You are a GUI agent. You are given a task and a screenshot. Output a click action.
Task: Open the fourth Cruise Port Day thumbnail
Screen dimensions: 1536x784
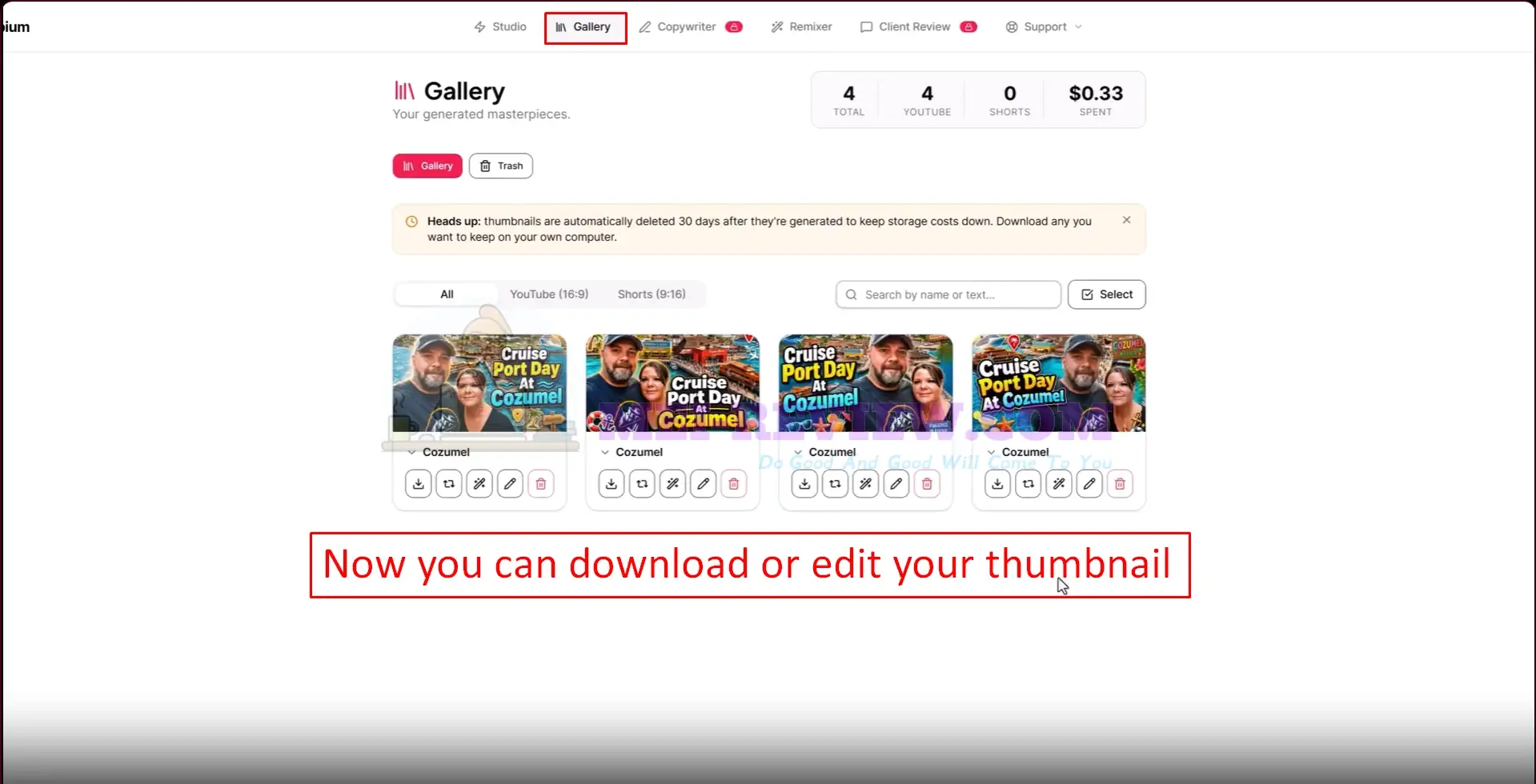1059,383
